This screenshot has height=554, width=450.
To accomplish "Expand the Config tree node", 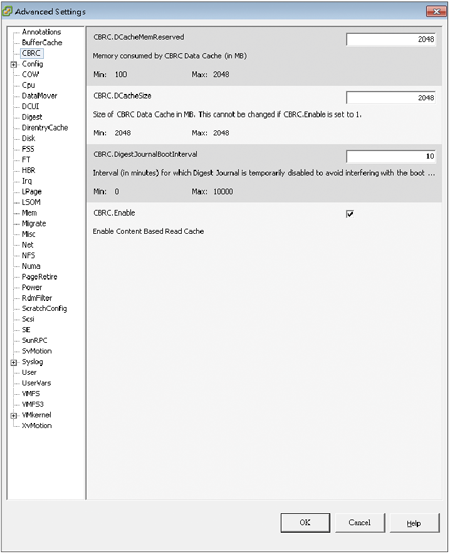I will [x=13, y=64].
